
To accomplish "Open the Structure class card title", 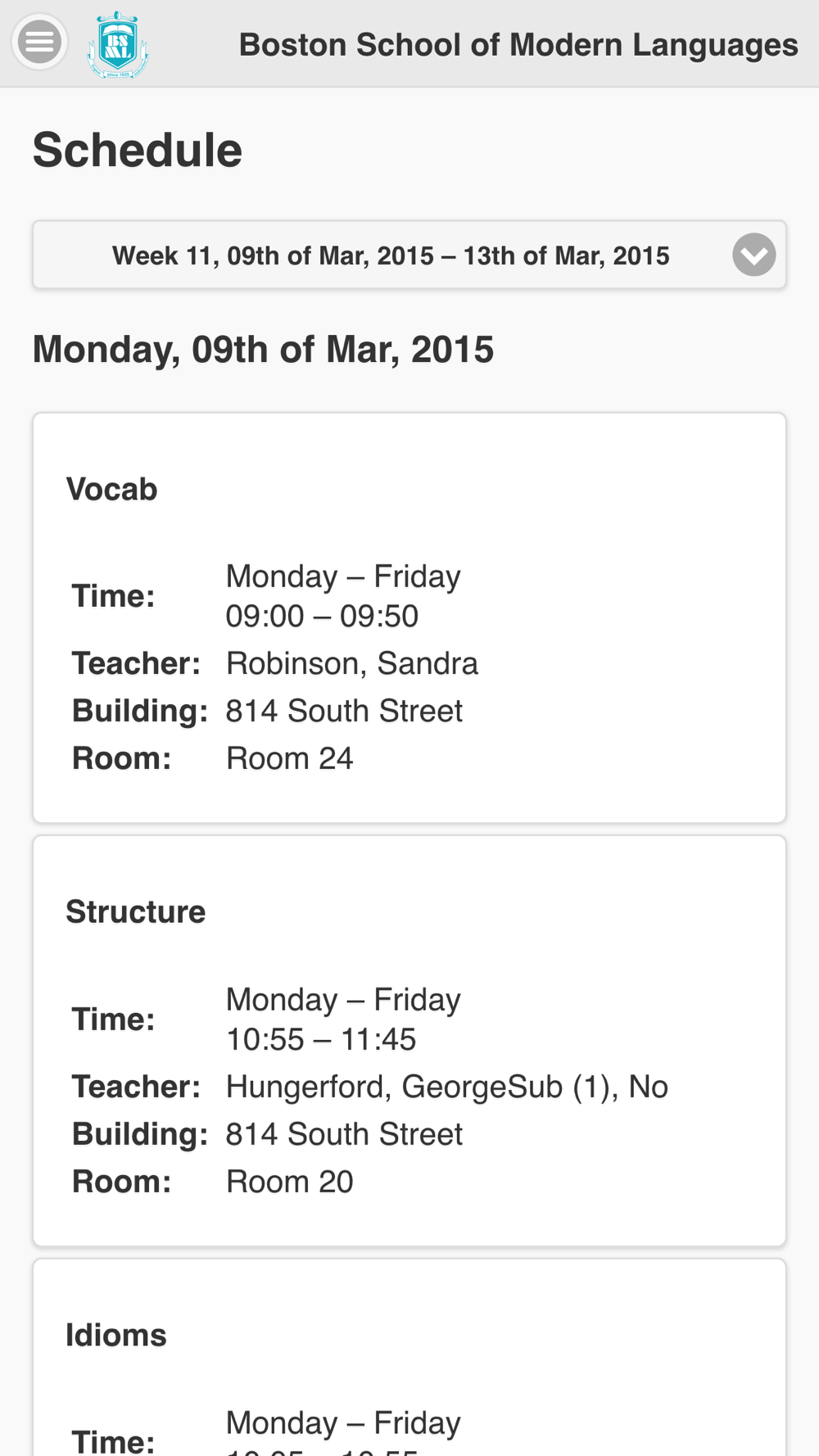I will (135, 912).
